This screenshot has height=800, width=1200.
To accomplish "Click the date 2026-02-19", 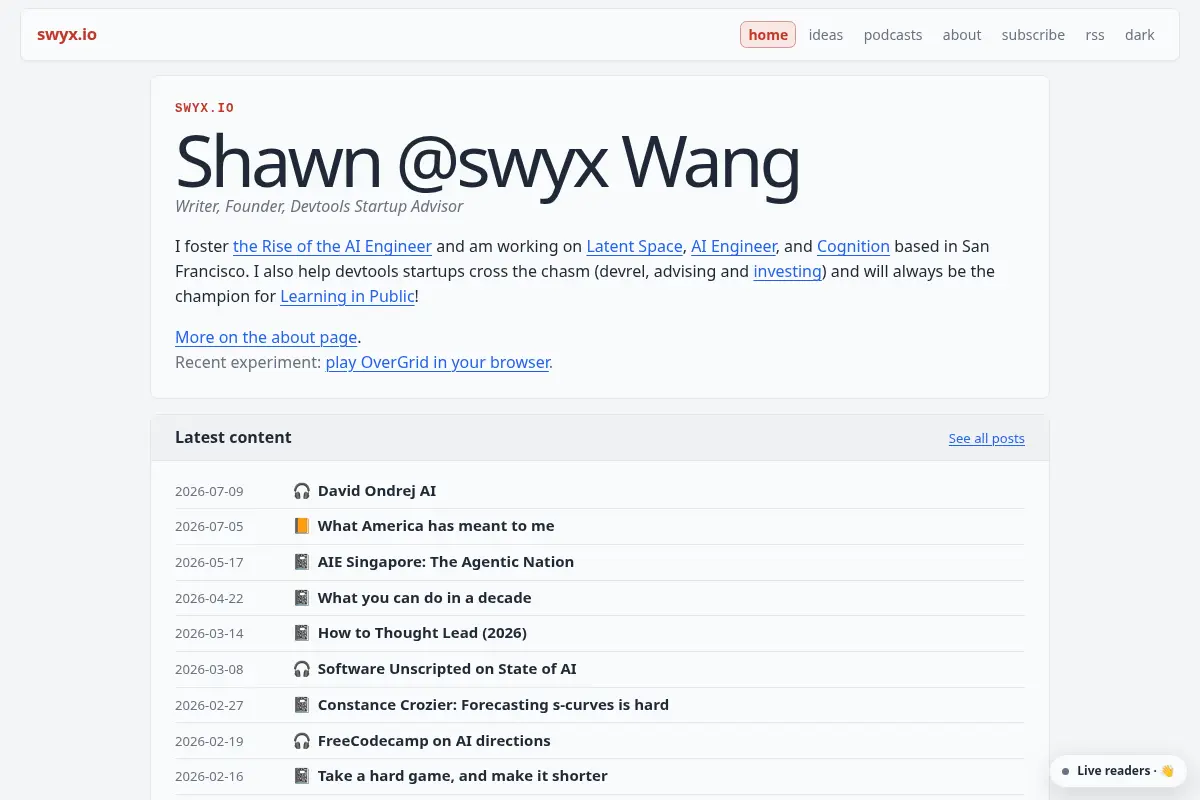I will tap(209, 741).
